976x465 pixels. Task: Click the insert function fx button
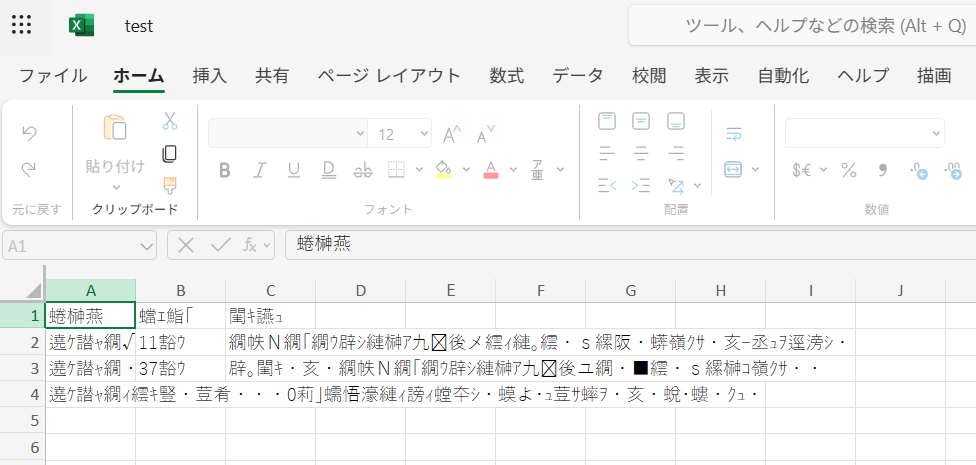click(x=250, y=245)
